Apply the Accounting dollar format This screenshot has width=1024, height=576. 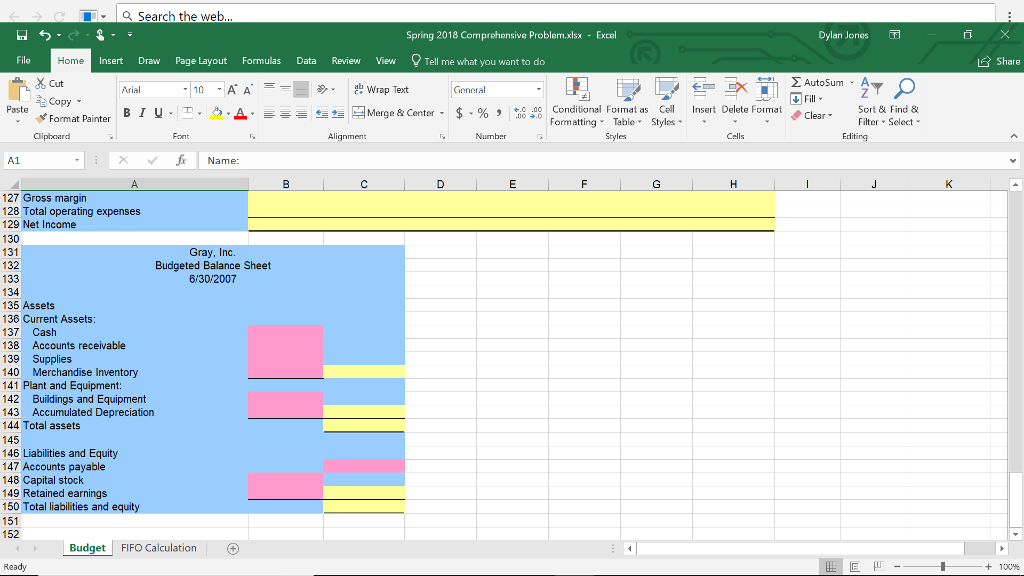(459, 114)
